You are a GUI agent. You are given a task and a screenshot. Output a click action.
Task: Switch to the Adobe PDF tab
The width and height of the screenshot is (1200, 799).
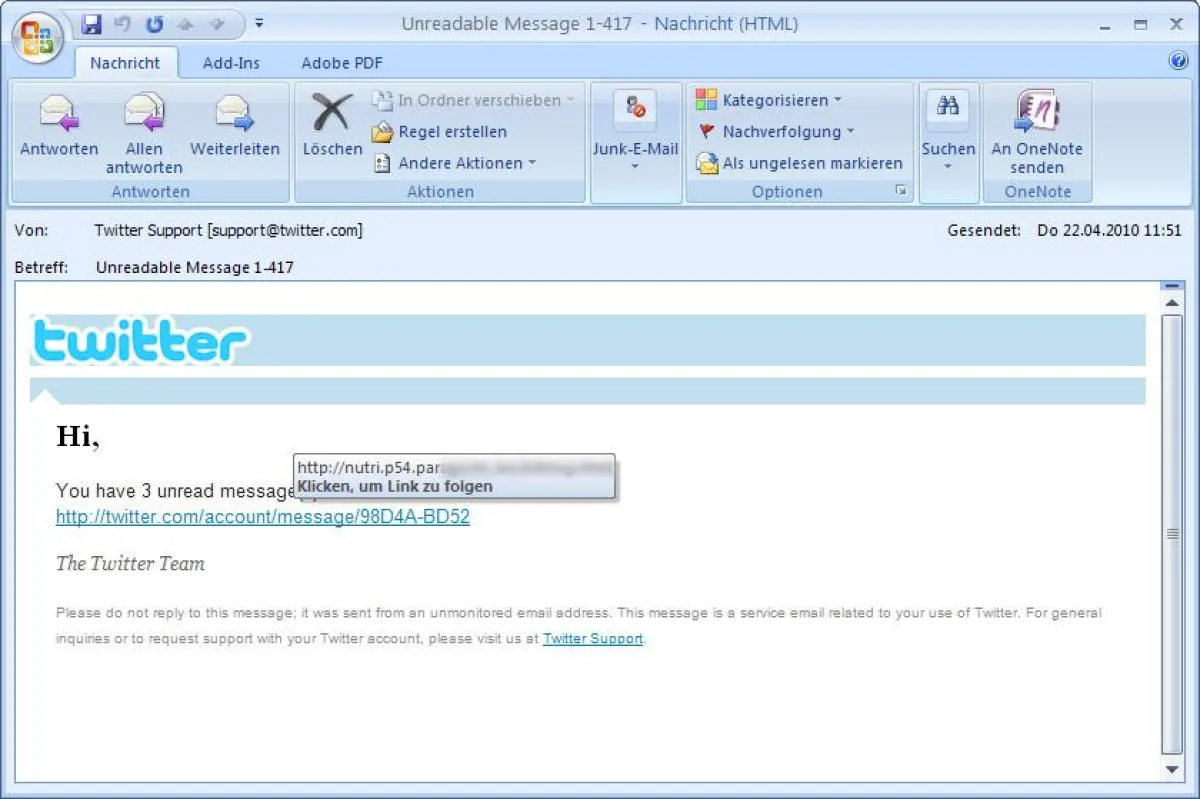tap(342, 63)
